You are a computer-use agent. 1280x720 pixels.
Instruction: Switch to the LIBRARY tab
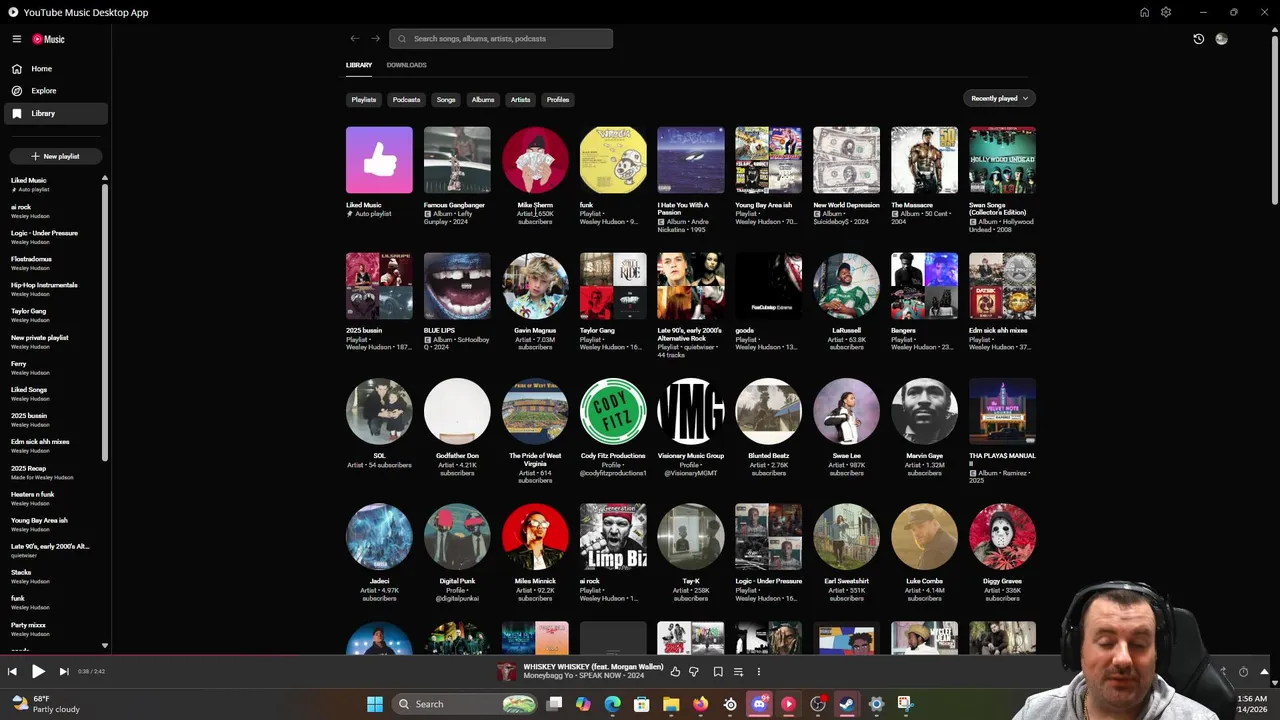click(359, 65)
